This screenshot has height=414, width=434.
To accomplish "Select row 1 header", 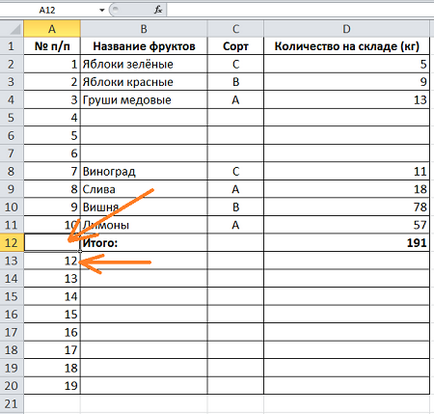I will click(12, 46).
